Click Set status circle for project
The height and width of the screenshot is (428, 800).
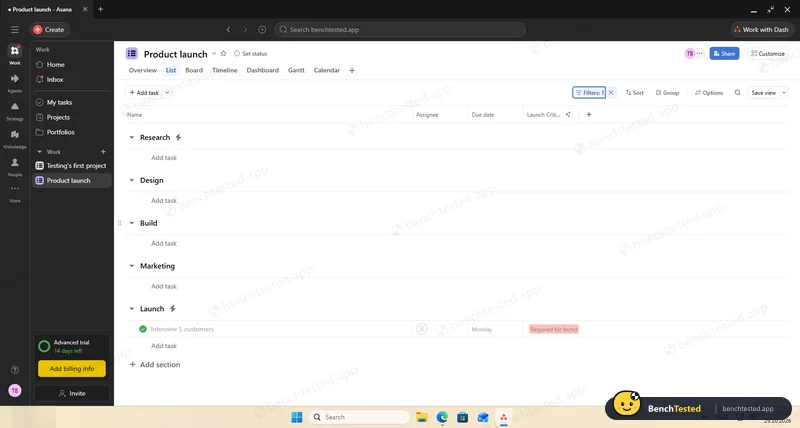point(237,54)
